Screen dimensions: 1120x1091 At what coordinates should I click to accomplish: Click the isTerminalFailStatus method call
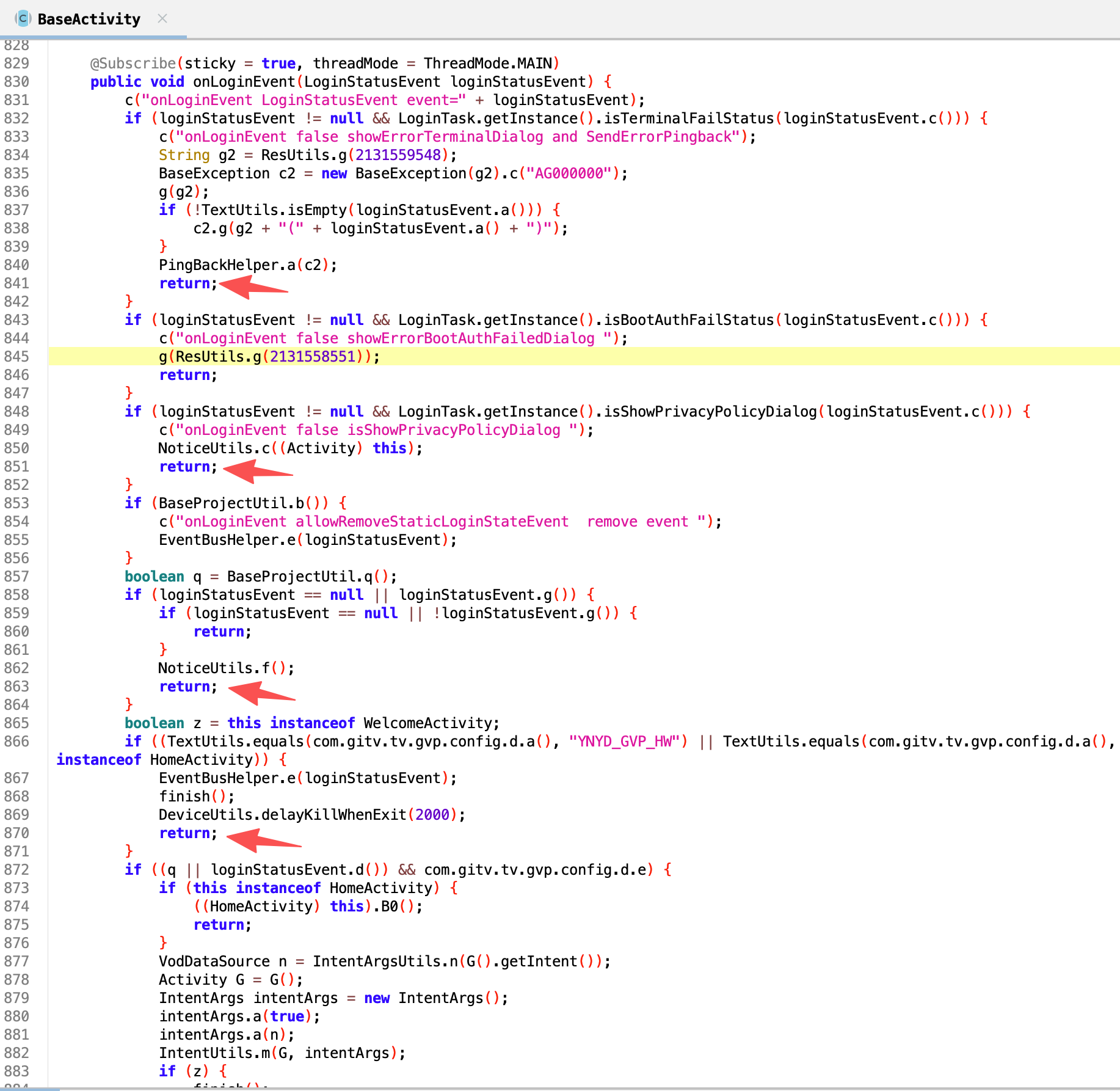point(688,119)
